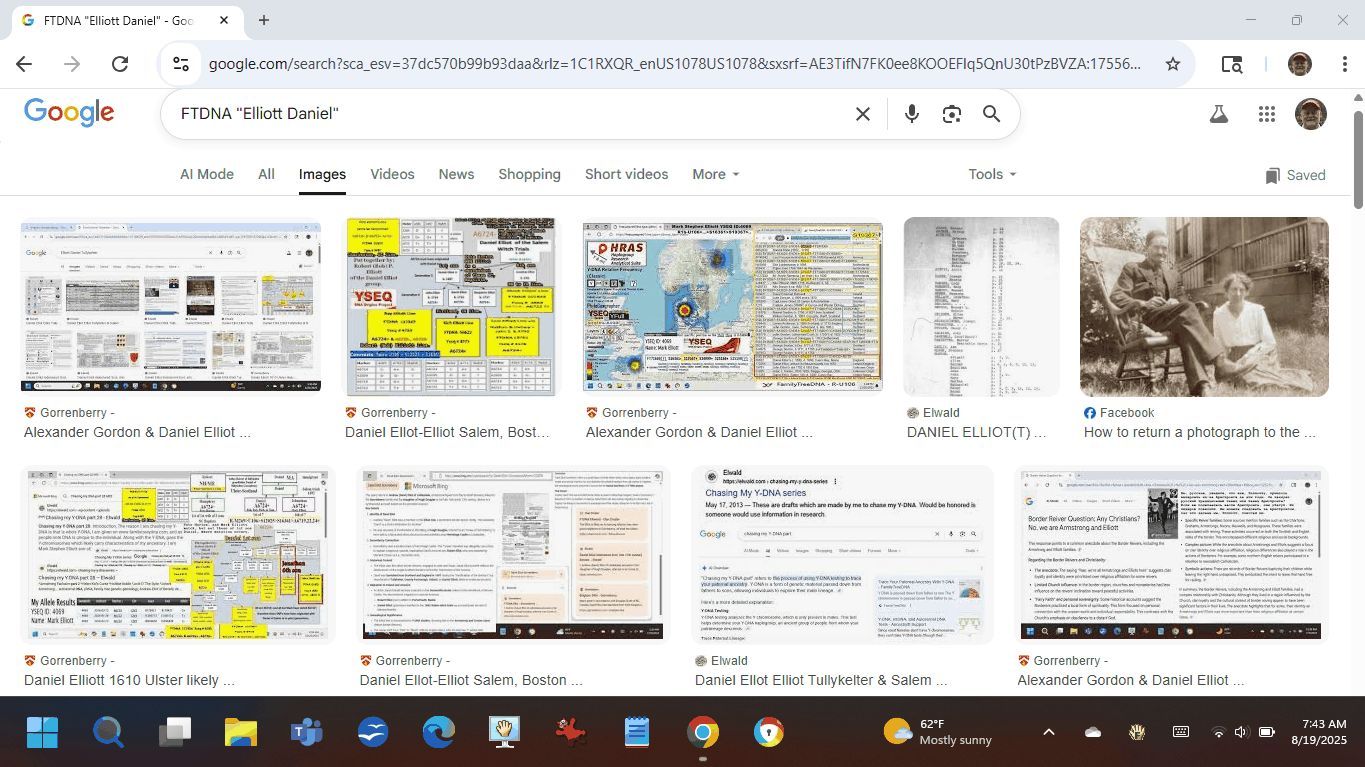The image size is (1365, 767).
Task: Reload the current page
Action: [120, 64]
